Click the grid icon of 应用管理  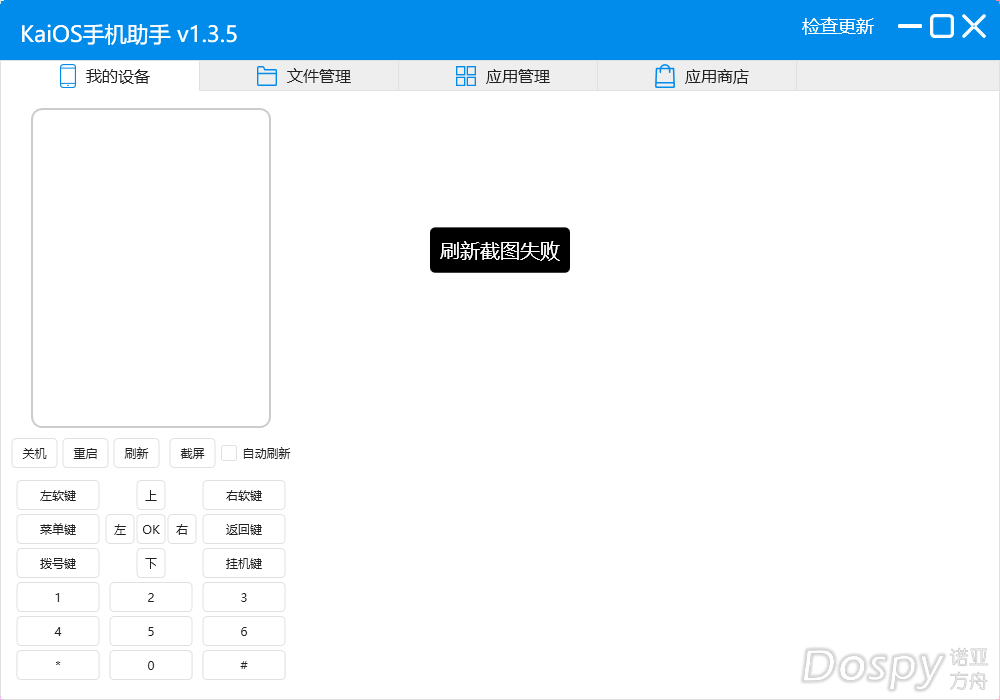(x=466, y=76)
